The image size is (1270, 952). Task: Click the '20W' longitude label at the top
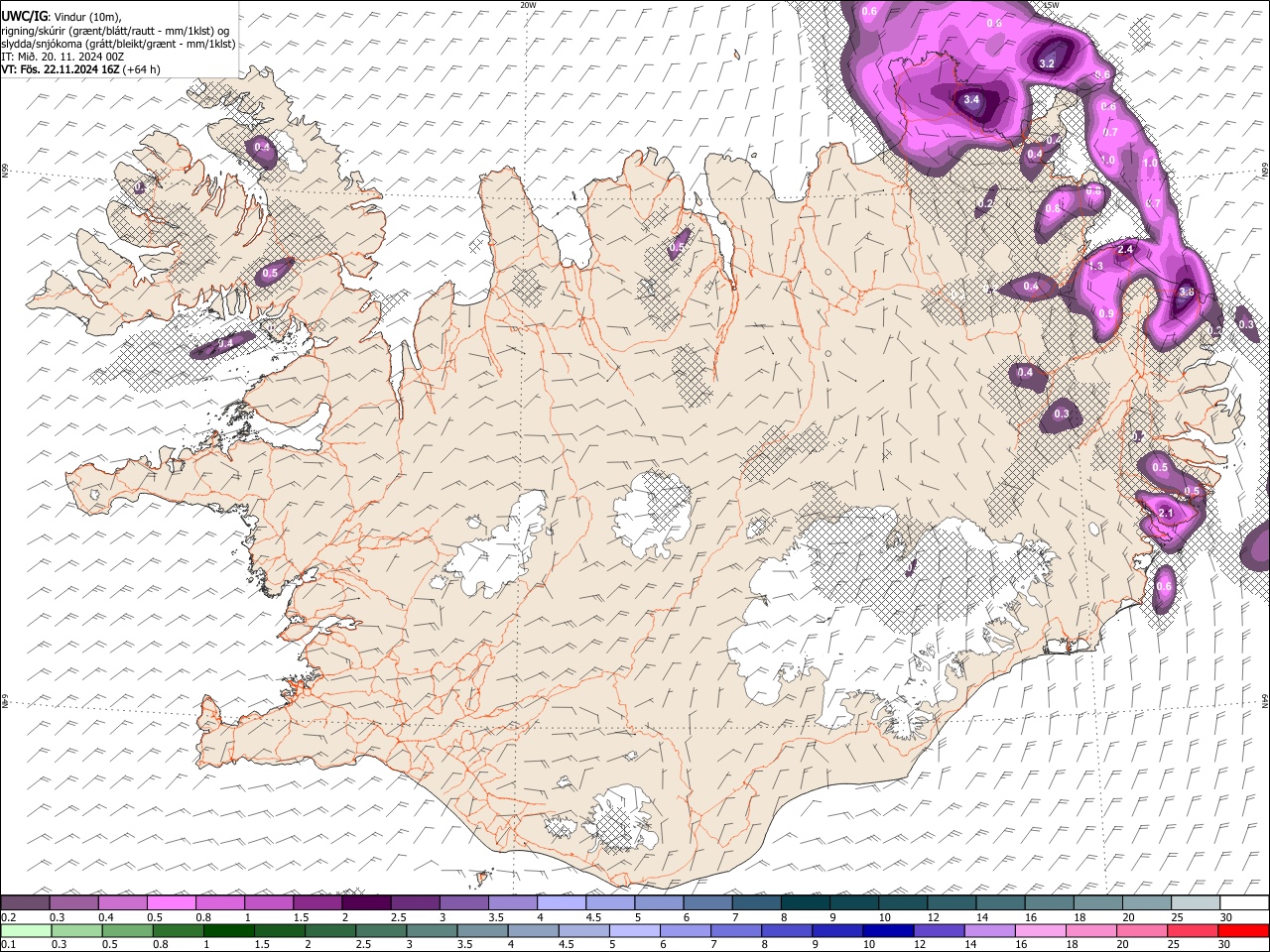528,5
